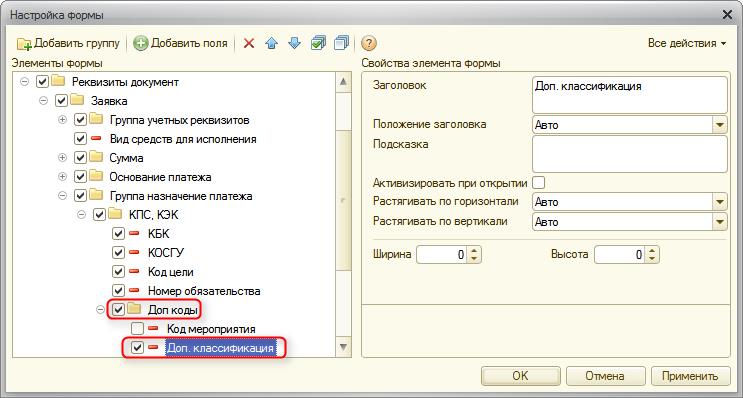Click the Основание платежа folder icon
The height and width of the screenshot is (398, 743).
click(96, 176)
